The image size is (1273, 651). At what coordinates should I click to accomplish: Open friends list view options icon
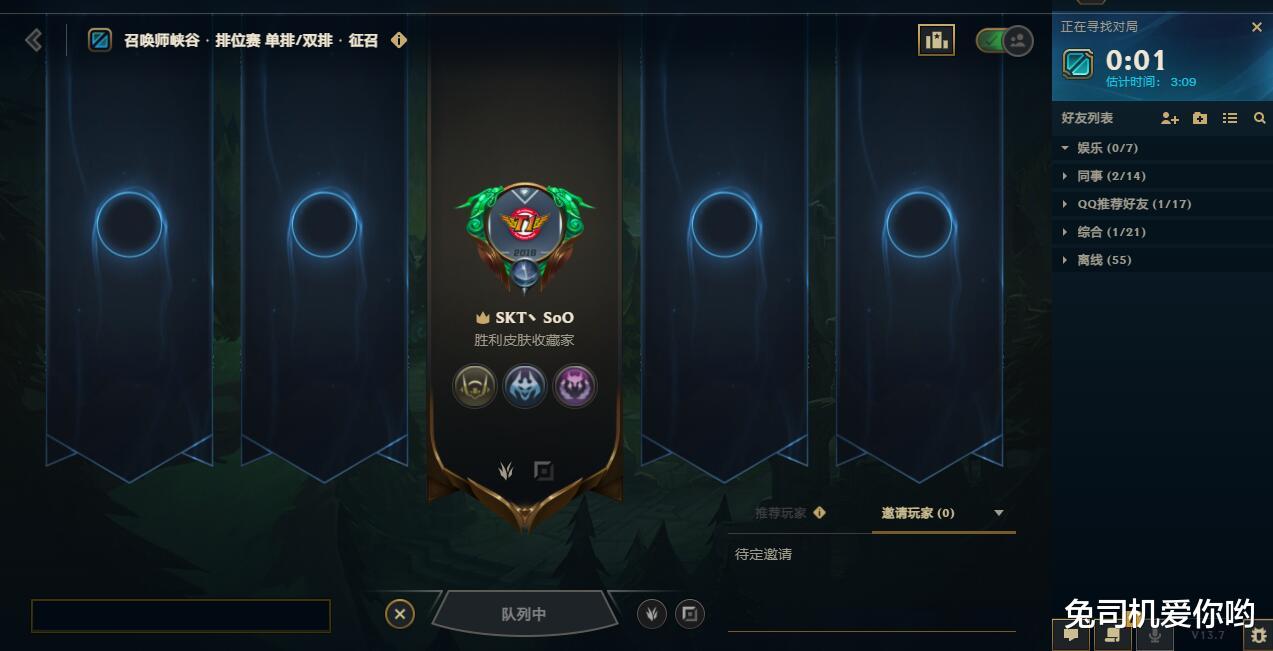[x=1230, y=118]
